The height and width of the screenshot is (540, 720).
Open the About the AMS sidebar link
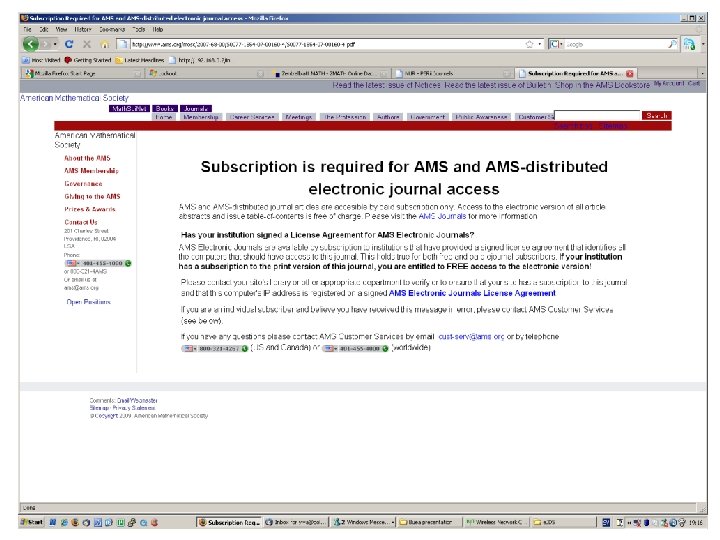pyautogui.click(x=87, y=158)
